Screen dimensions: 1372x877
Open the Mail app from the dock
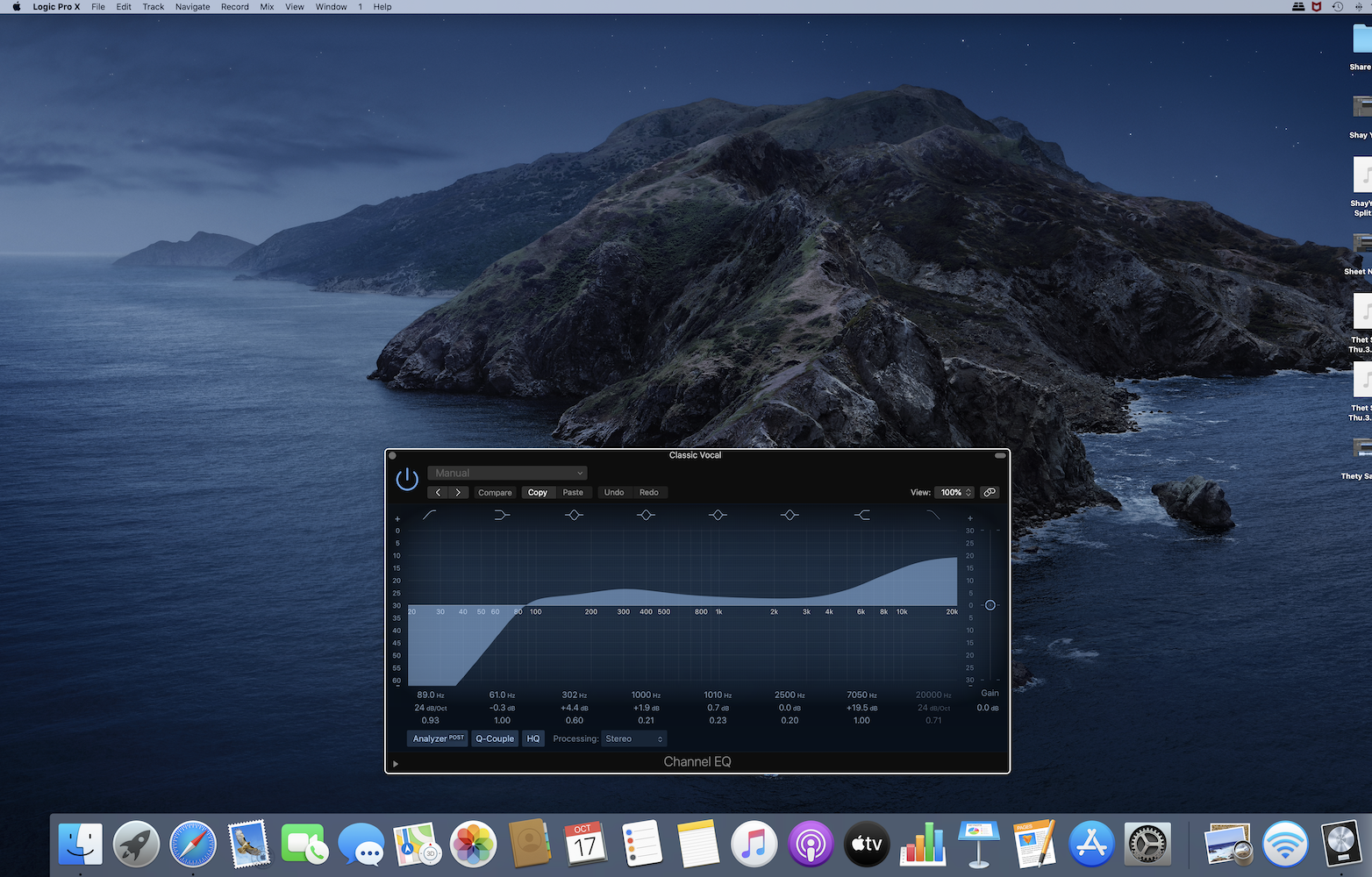point(249,845)
